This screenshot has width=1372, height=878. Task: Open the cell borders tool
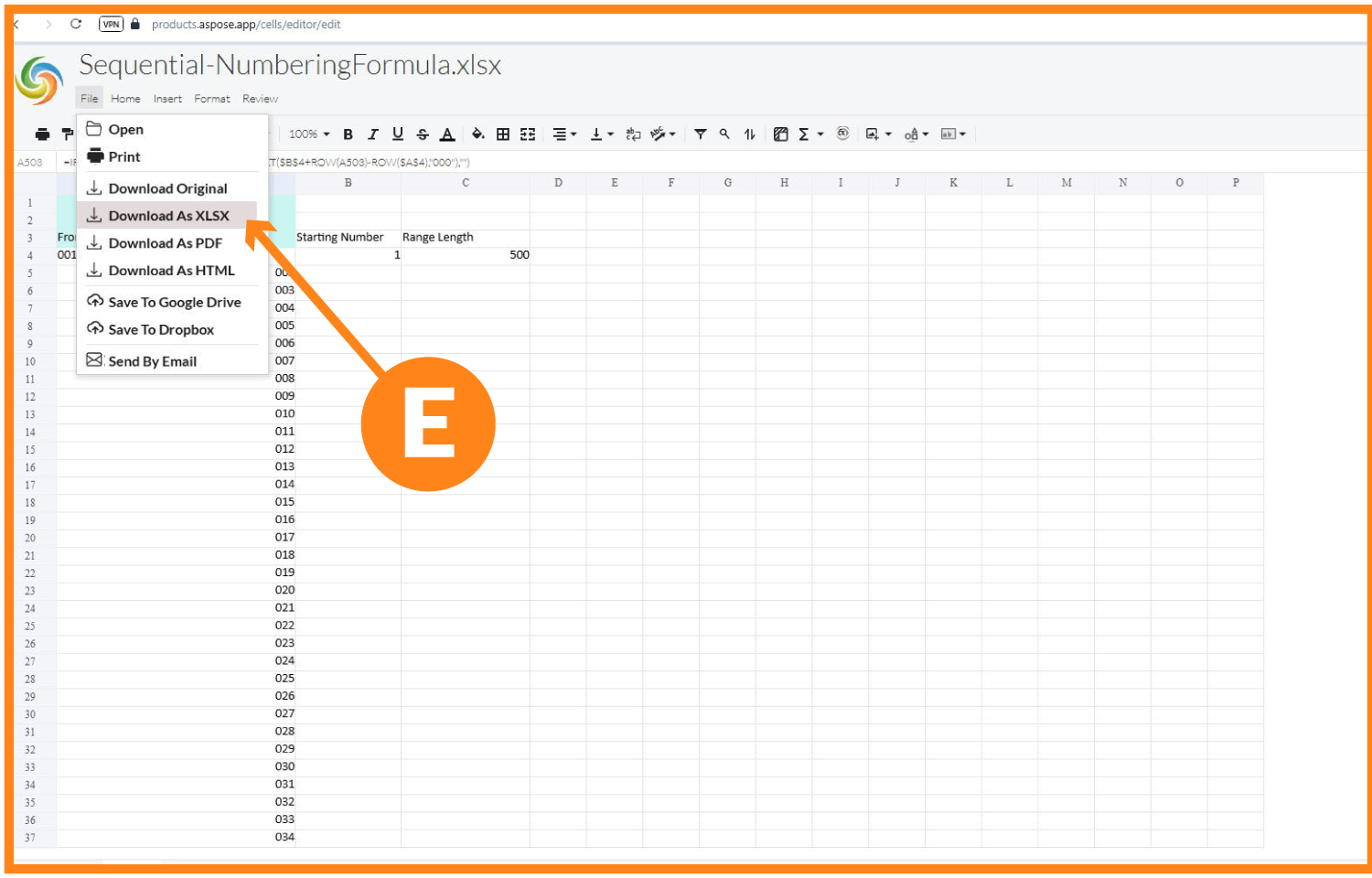[x=503, y=134]
